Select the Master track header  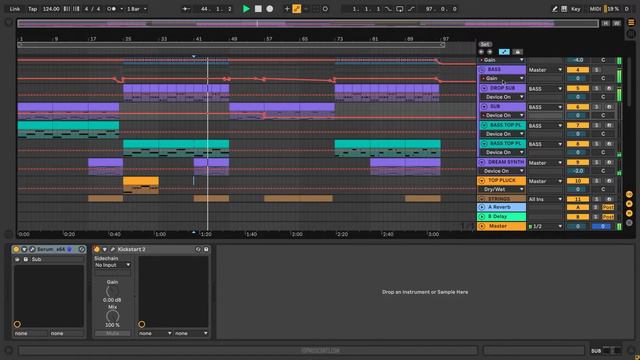(x=502, y=226)
